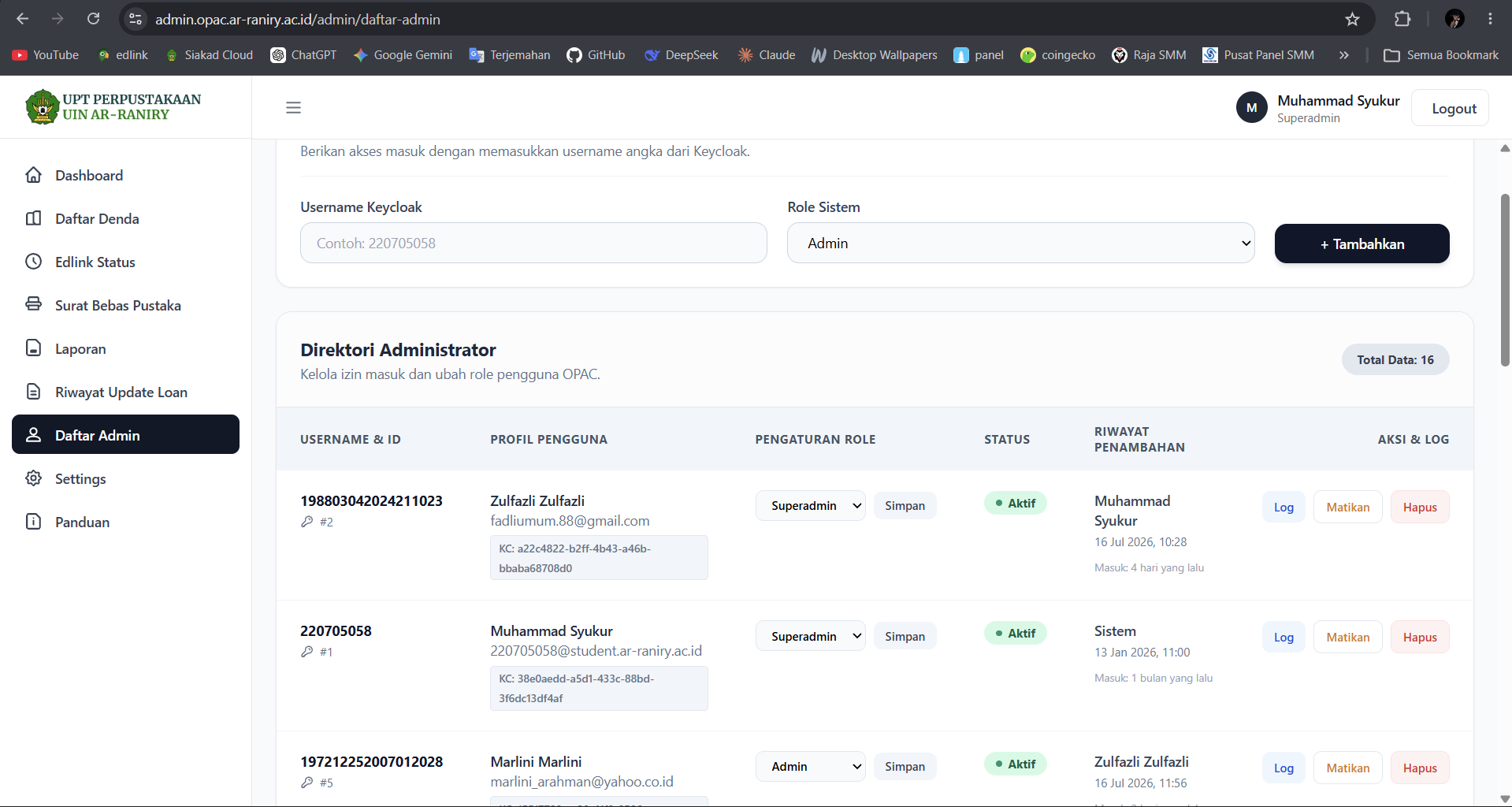This screenshot has height=807, width=1512.
Task: Click Simpan for Marlini Marlini row
Action: point(905,766)
